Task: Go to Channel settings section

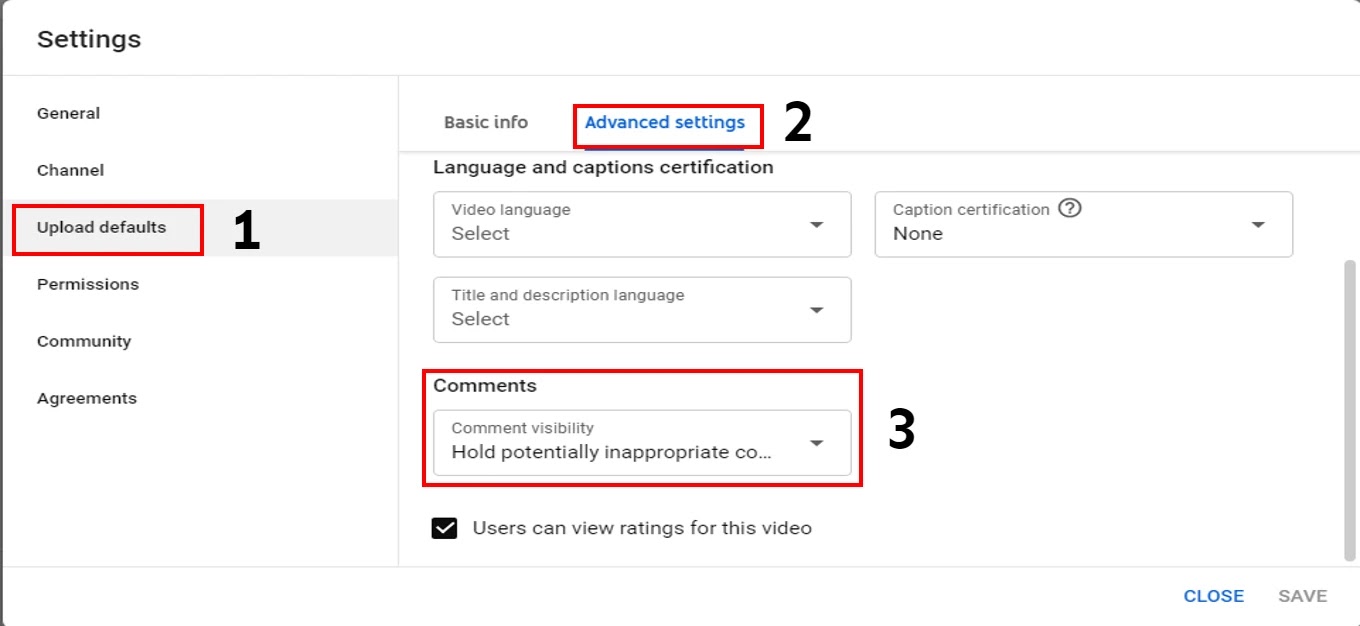Action: (x=71, y=170)
